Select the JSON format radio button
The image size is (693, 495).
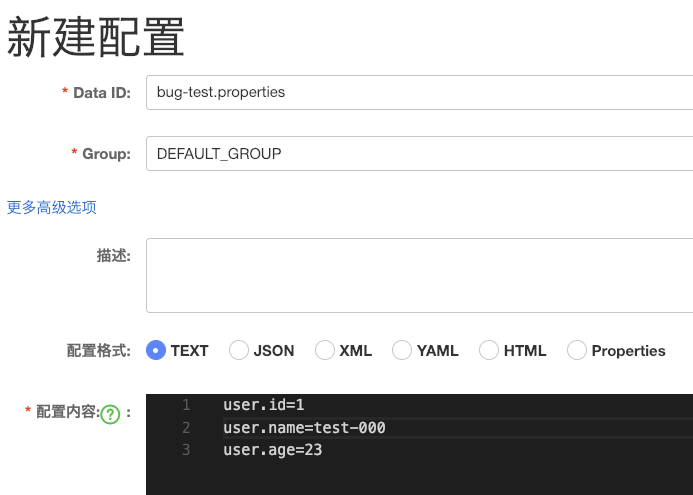pos(239,350)
